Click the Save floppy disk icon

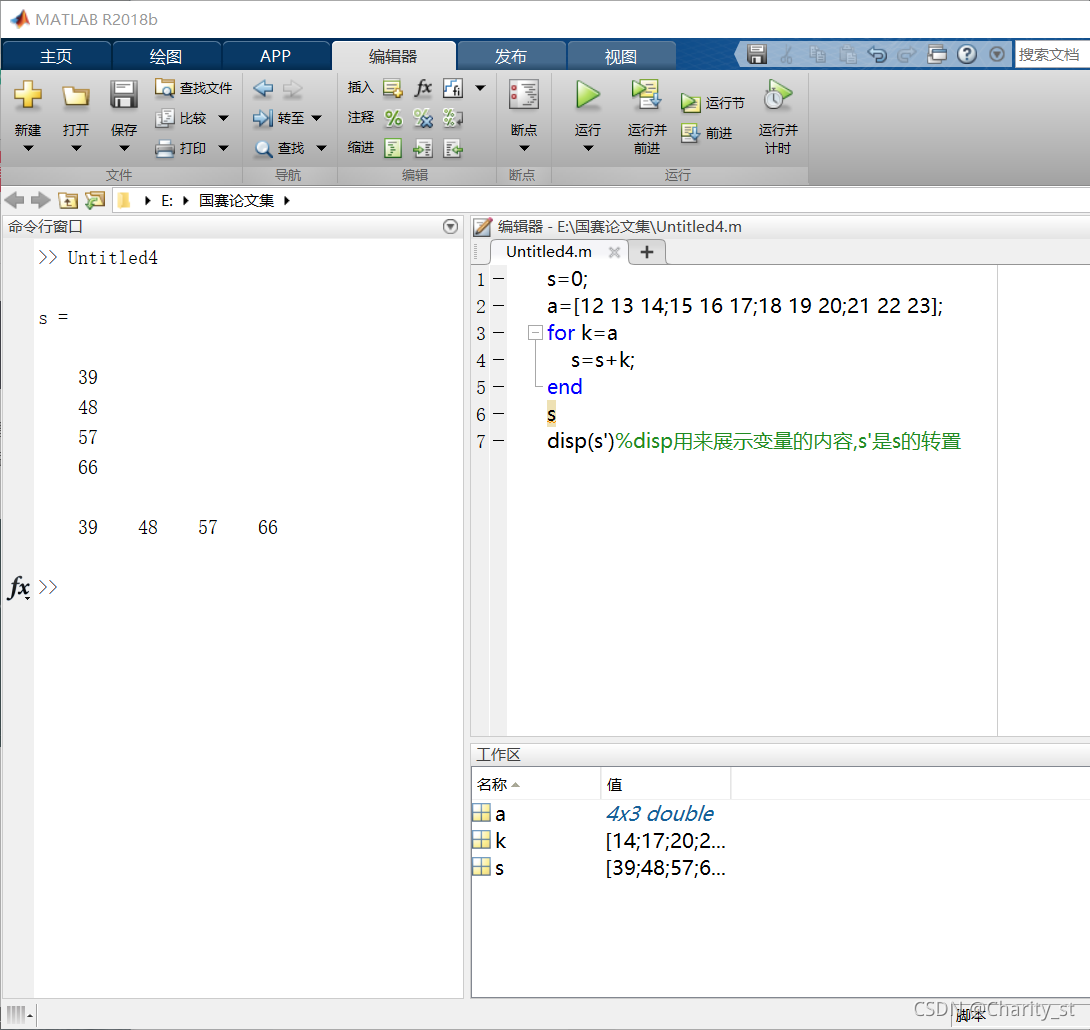coord(124,96)
